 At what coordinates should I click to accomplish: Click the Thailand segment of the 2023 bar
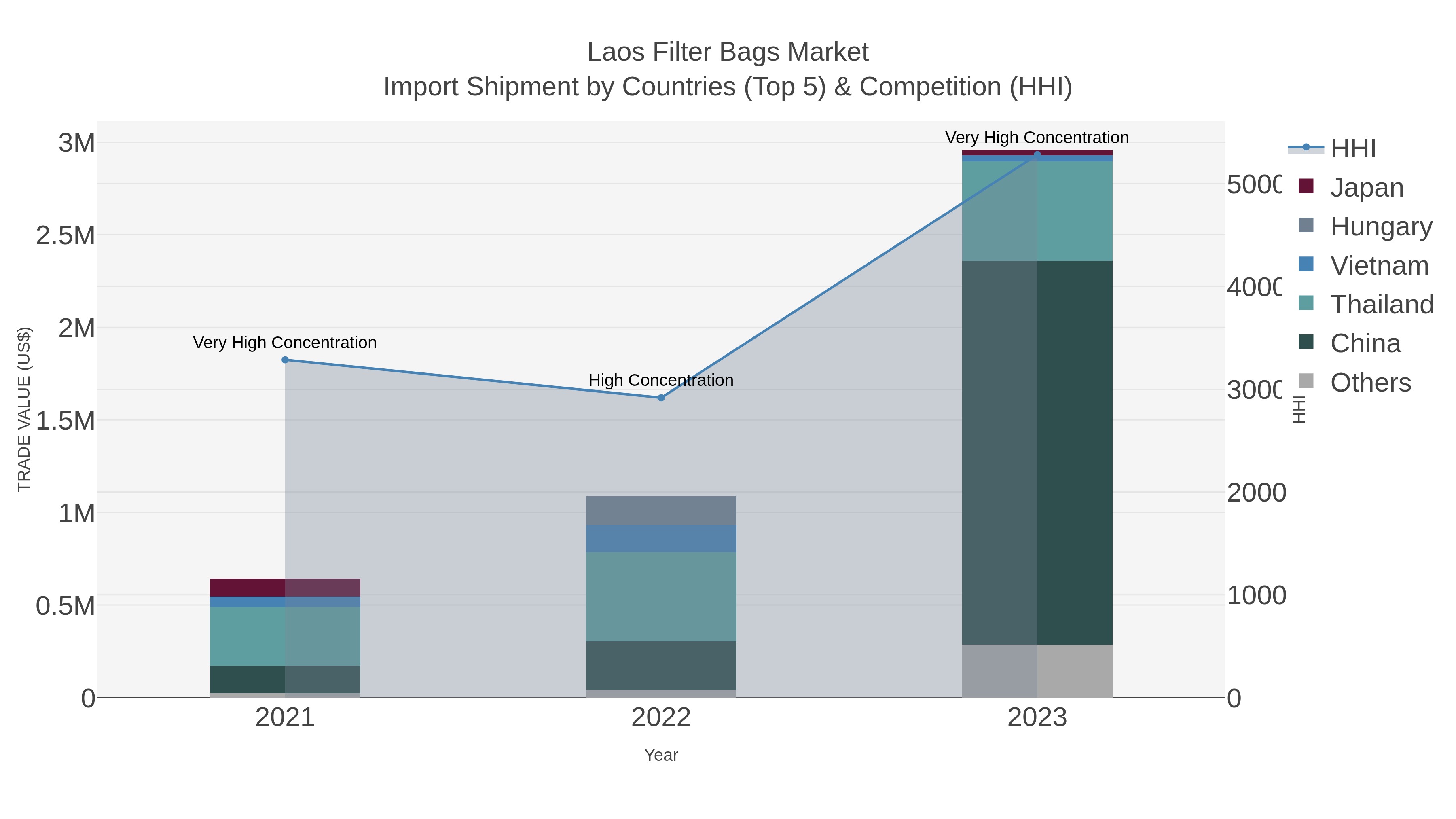click(x=1037, y=212)
